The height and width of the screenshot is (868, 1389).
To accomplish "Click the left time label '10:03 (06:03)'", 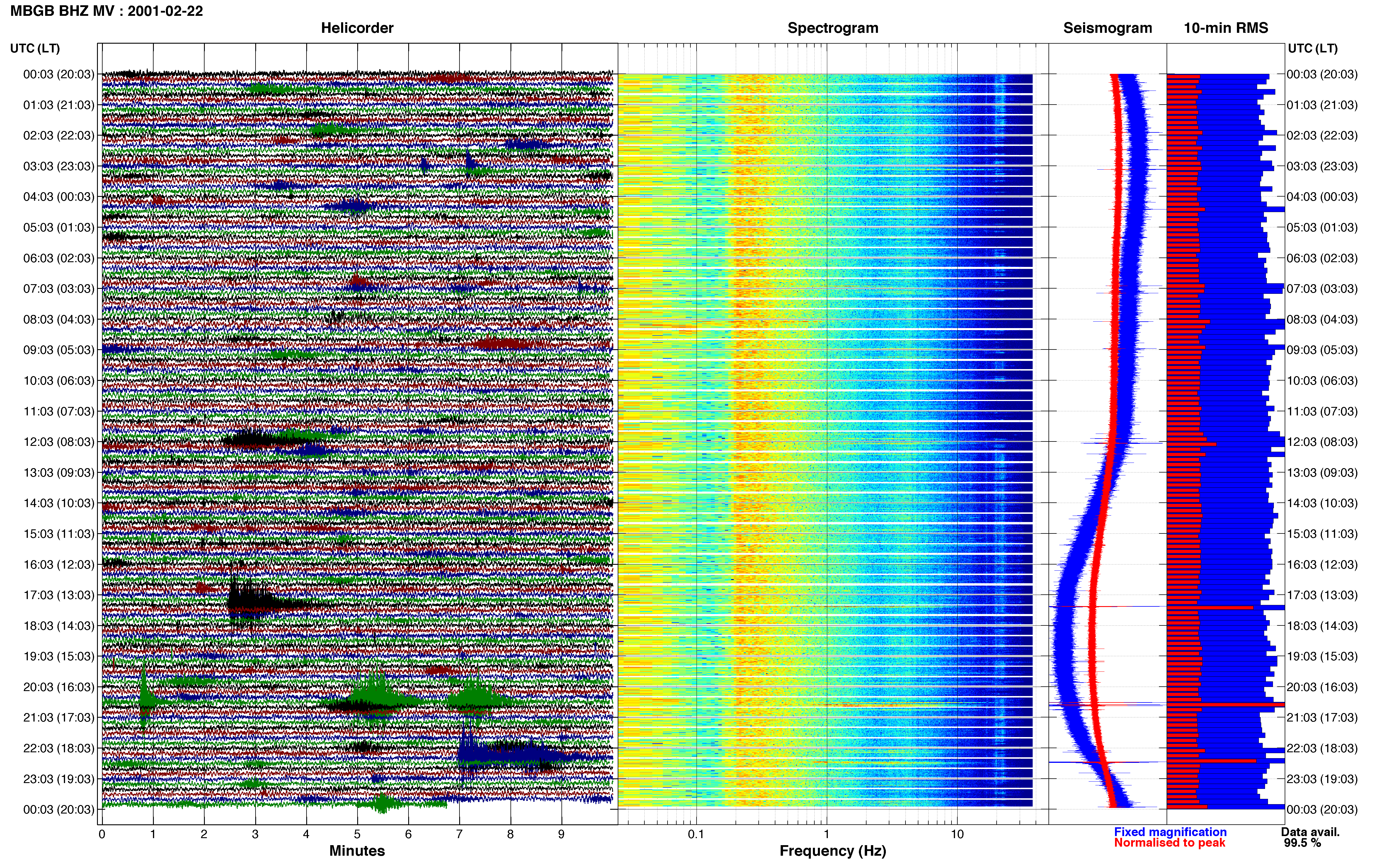I will tap(59, 381).
